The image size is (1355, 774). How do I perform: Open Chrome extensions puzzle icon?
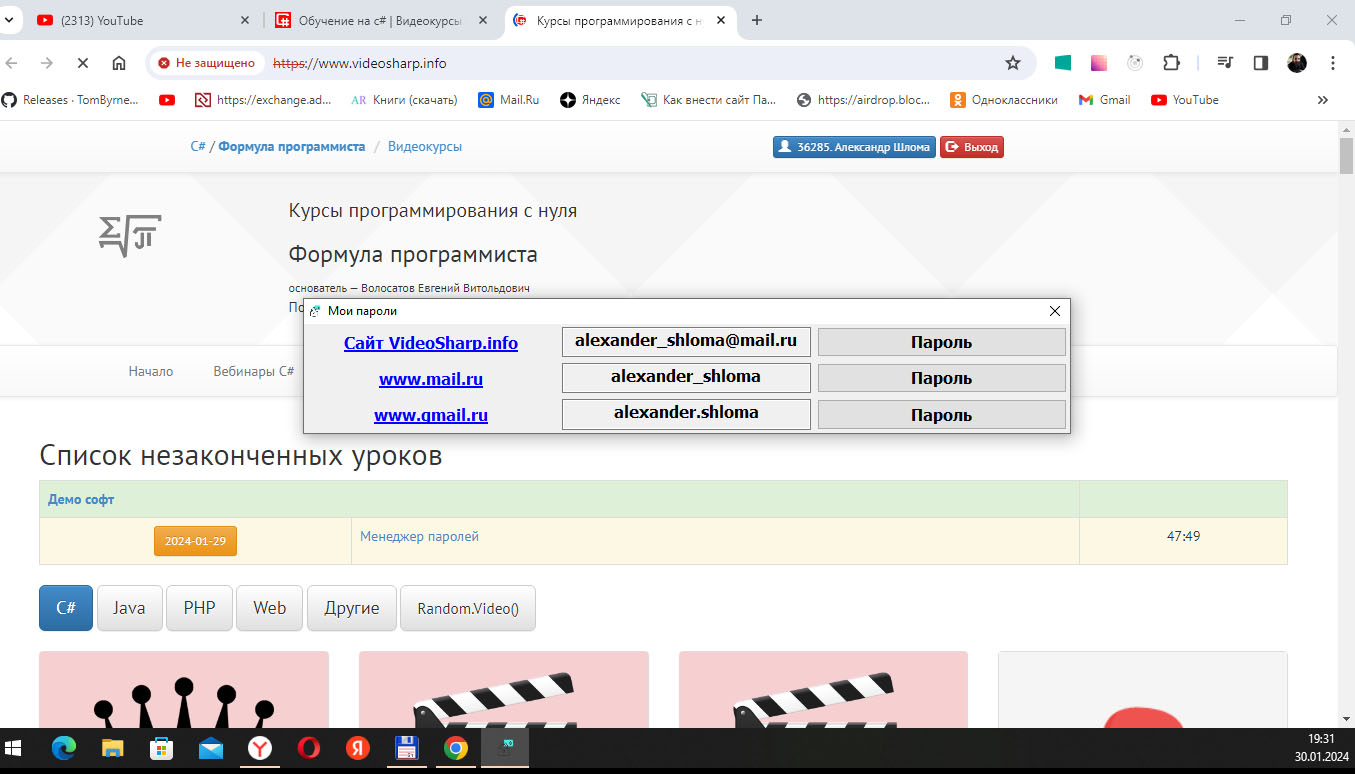point(1171,63)
